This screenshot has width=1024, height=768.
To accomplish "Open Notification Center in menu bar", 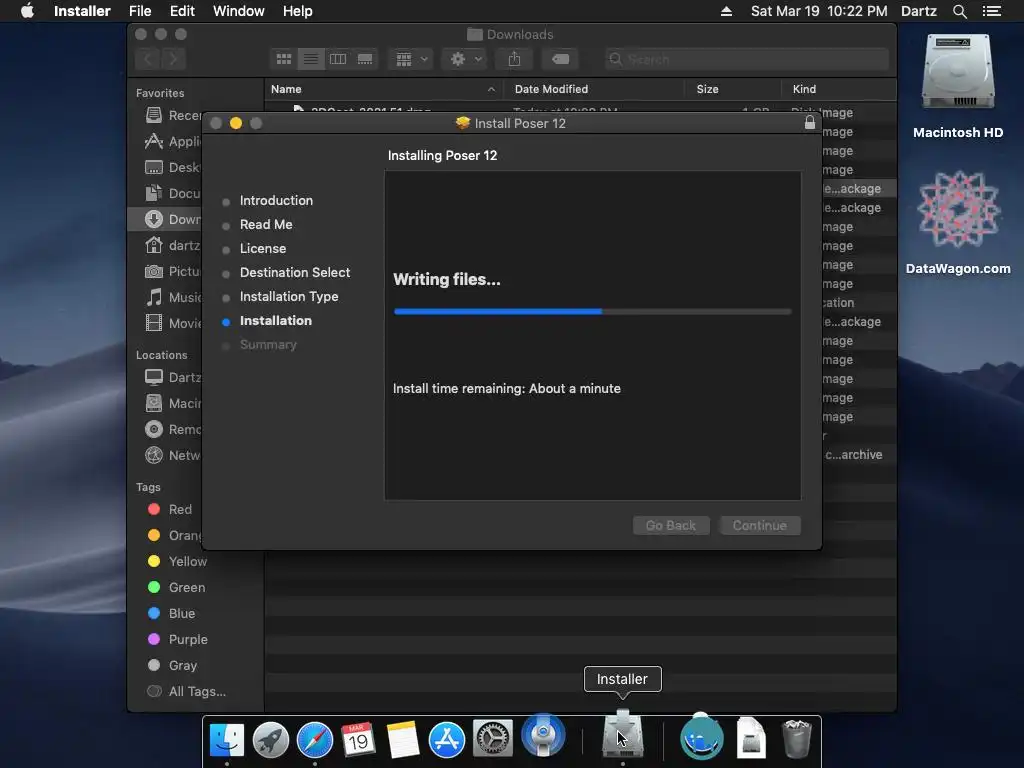I will pyautogui.click(x=992, y=11).
